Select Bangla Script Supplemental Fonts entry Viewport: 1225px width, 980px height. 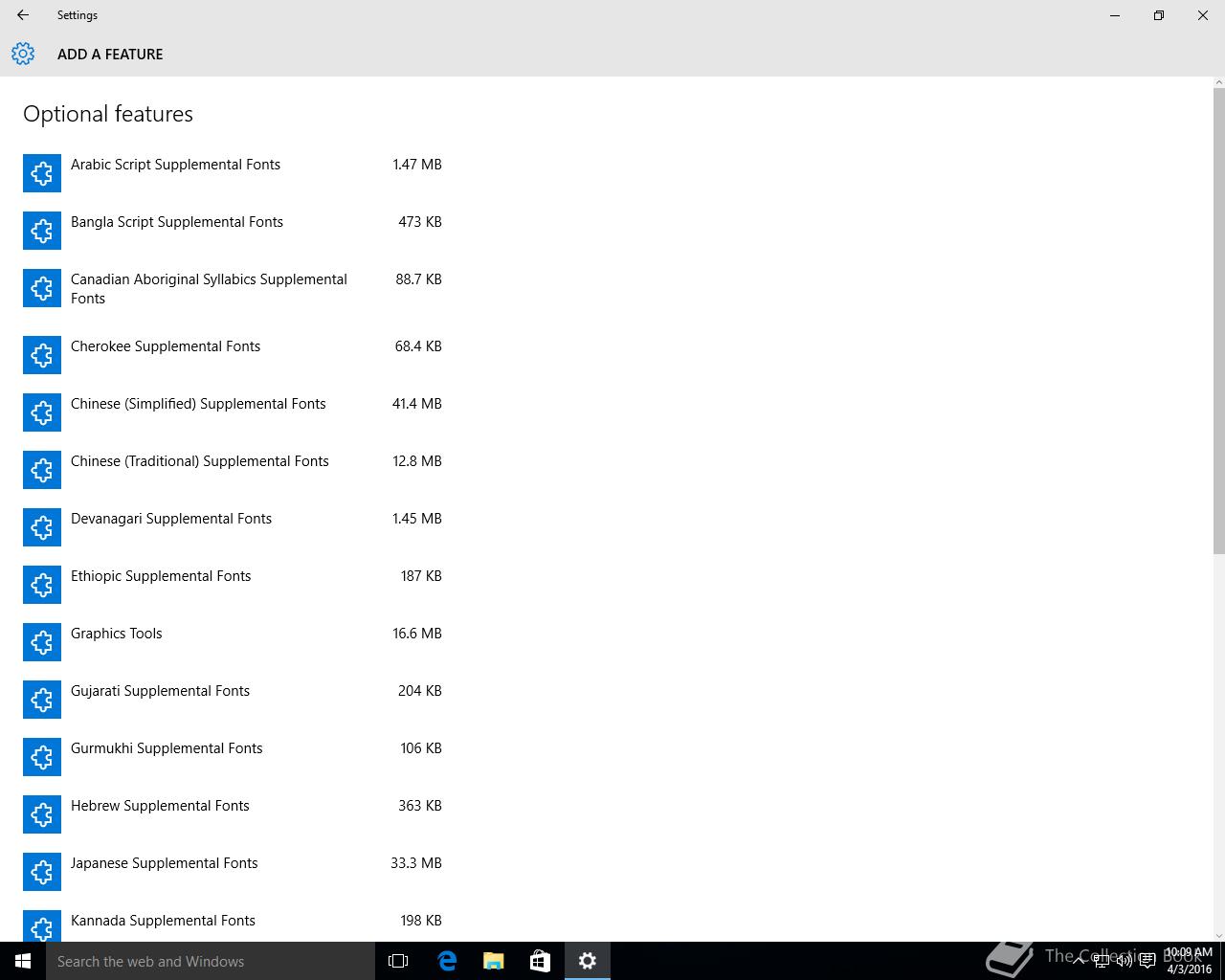click(x=177, y=222)
